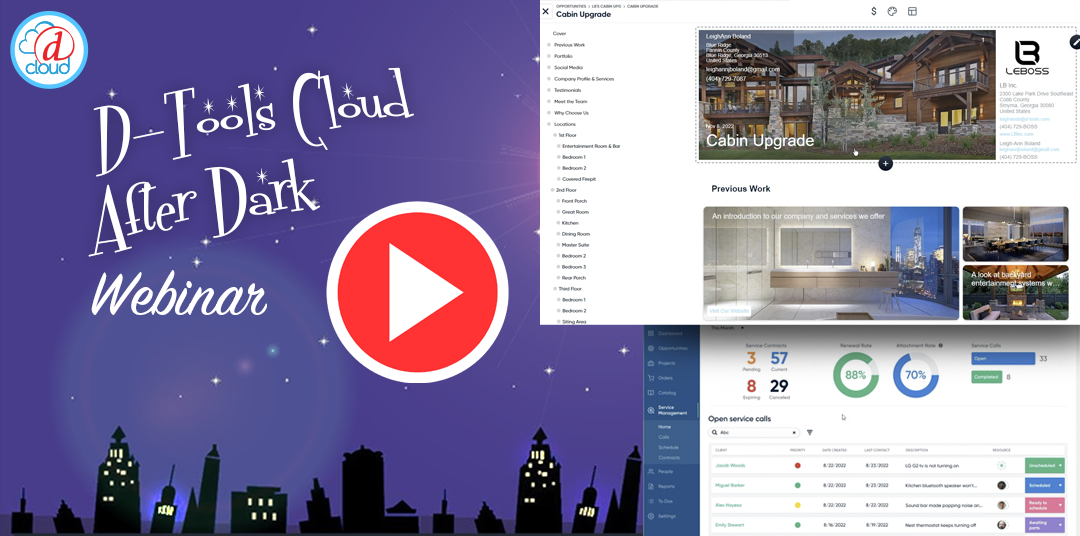
Task: Select Rear Porch location
Action: pos(574,278)
